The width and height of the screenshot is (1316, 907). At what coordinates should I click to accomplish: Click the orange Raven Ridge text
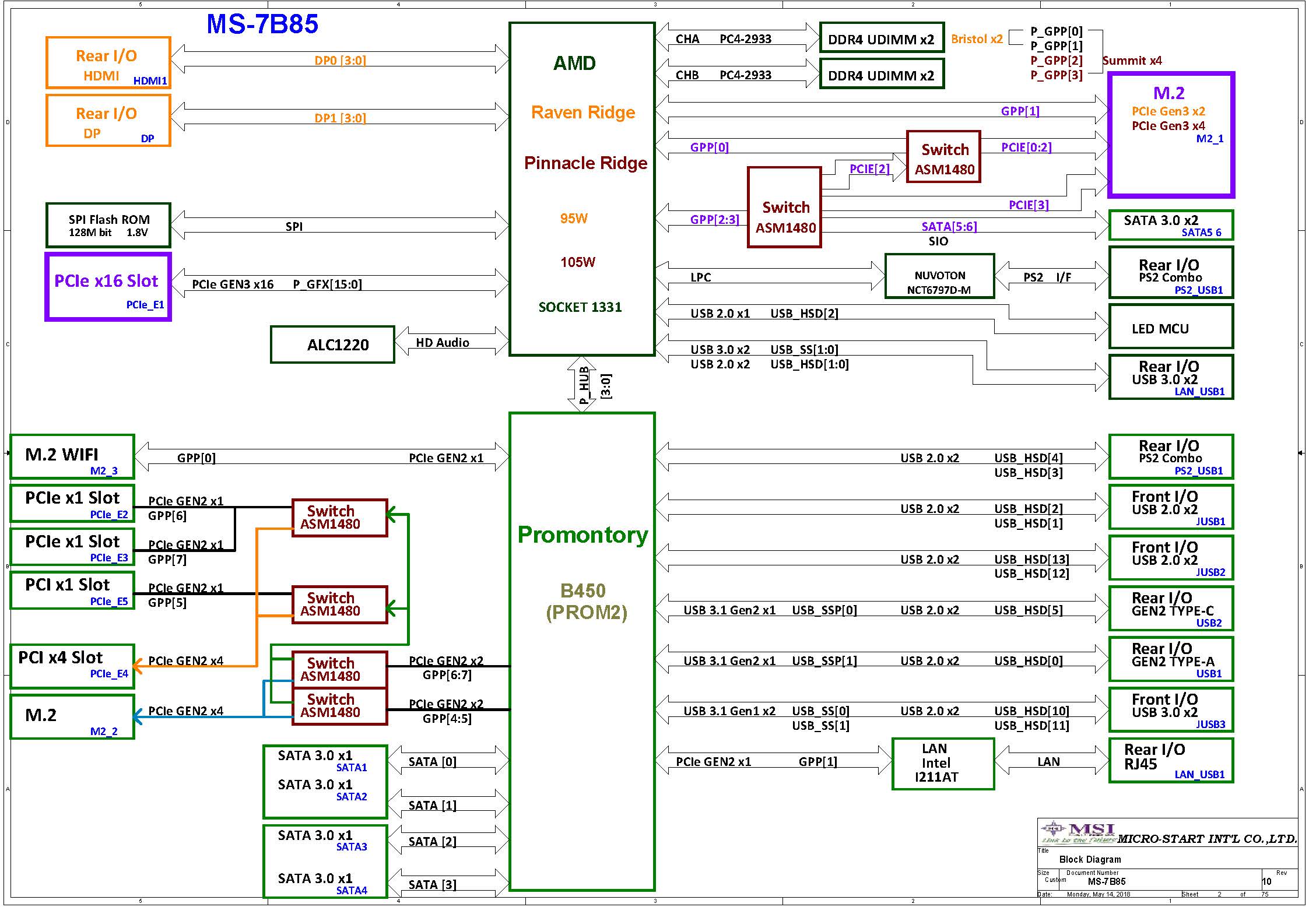point(583,112)
